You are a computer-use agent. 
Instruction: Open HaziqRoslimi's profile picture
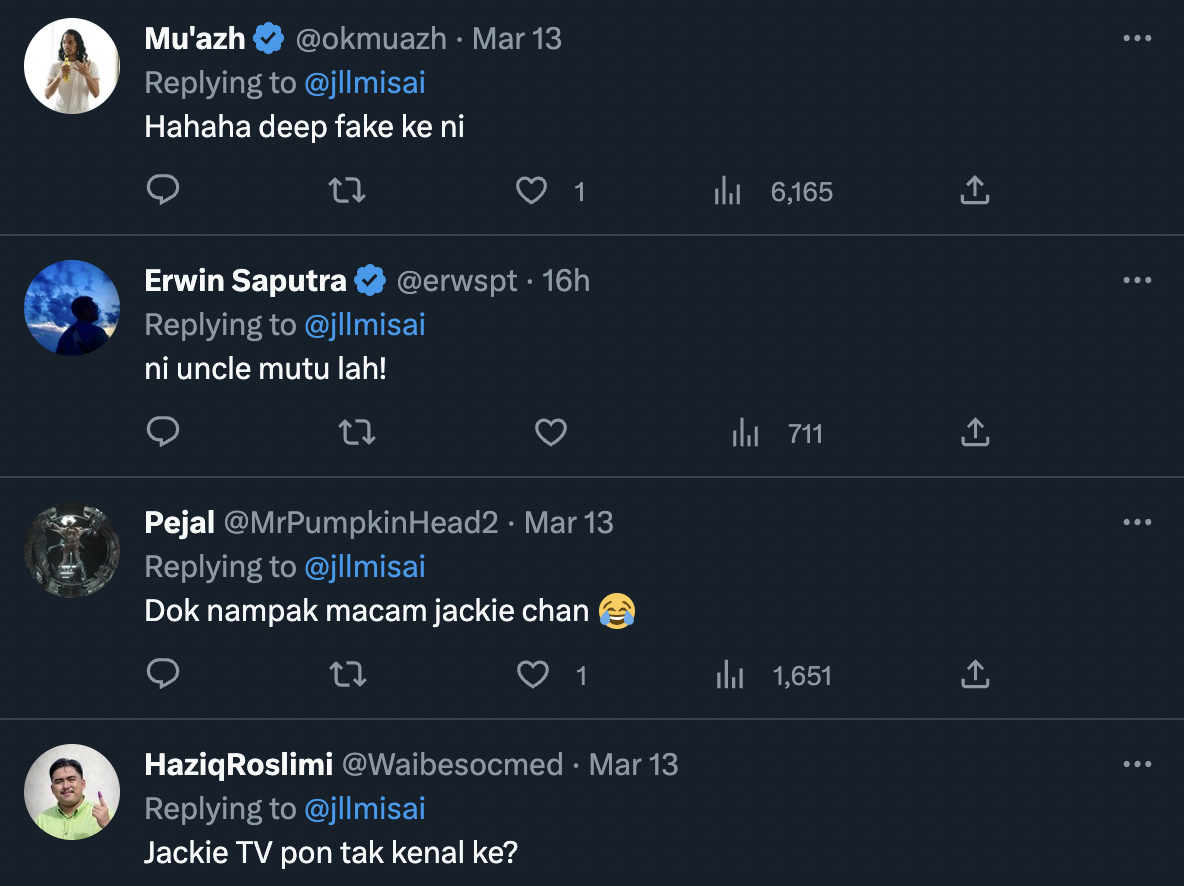(72, 792)
